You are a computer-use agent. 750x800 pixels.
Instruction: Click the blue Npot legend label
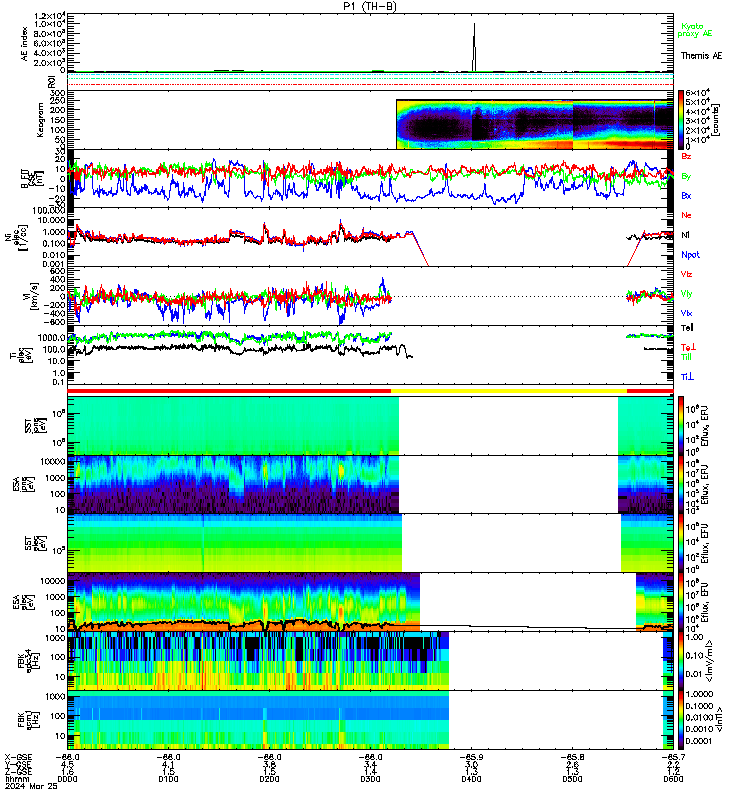pos(690,255)
